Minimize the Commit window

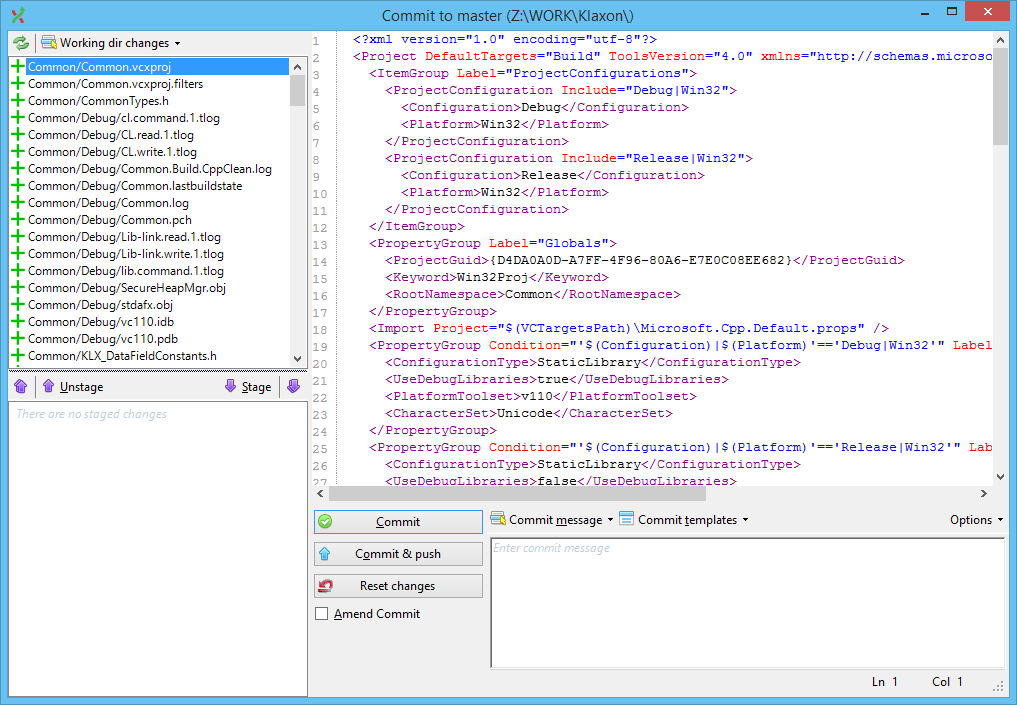(x=926, y=12)
